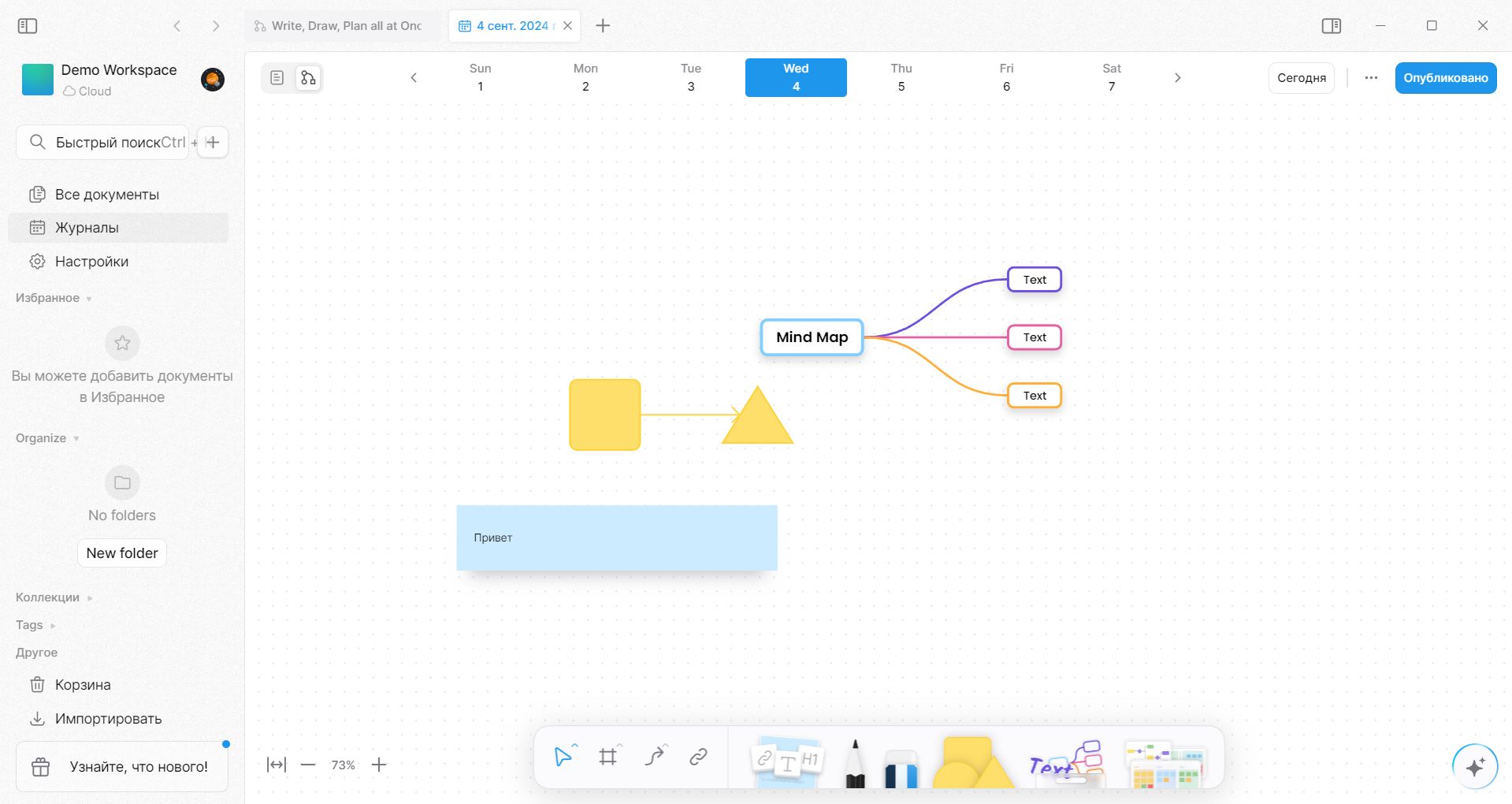Image resolution: width=1512 pixels, height=804 pixels.
Task: Choose the Shape tool
Action: pyautogui.click(x=973, y=763)
